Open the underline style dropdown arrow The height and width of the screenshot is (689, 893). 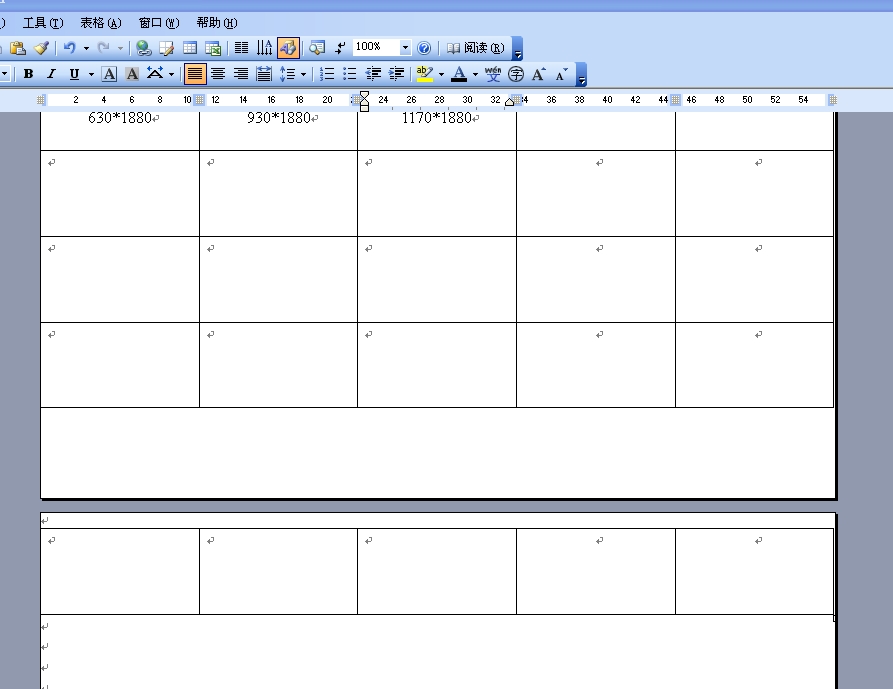click(91, 74)
